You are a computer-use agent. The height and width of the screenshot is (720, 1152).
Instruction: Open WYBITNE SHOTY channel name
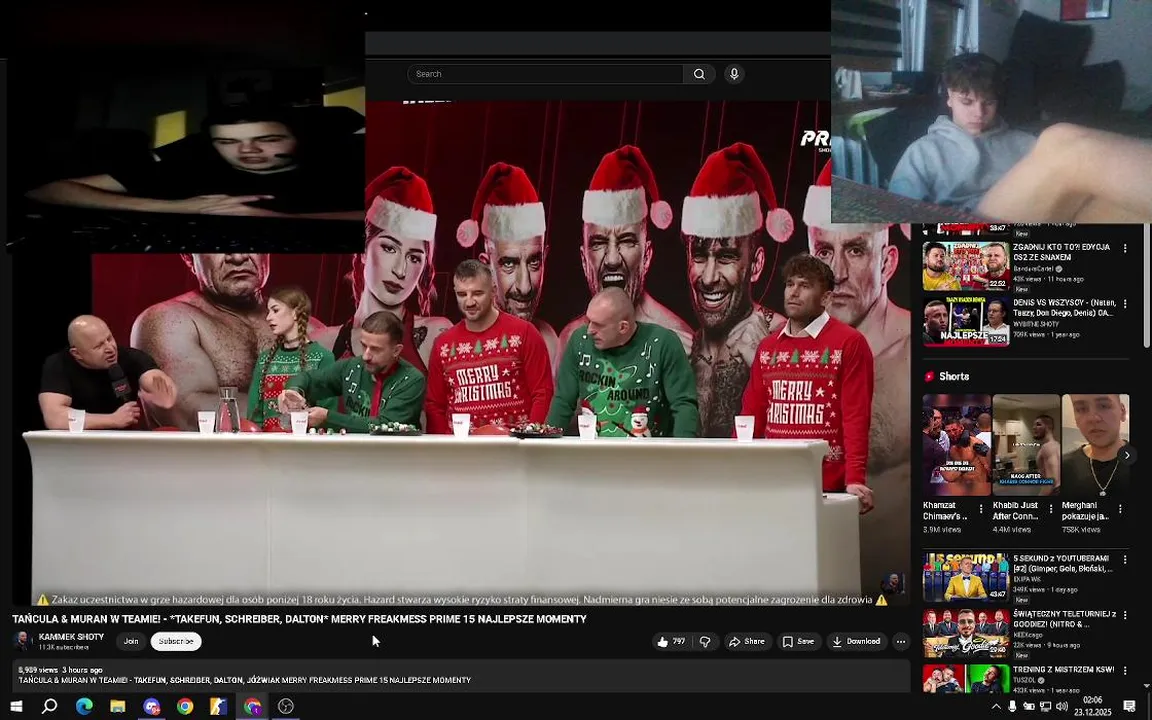coord(1036,324)
